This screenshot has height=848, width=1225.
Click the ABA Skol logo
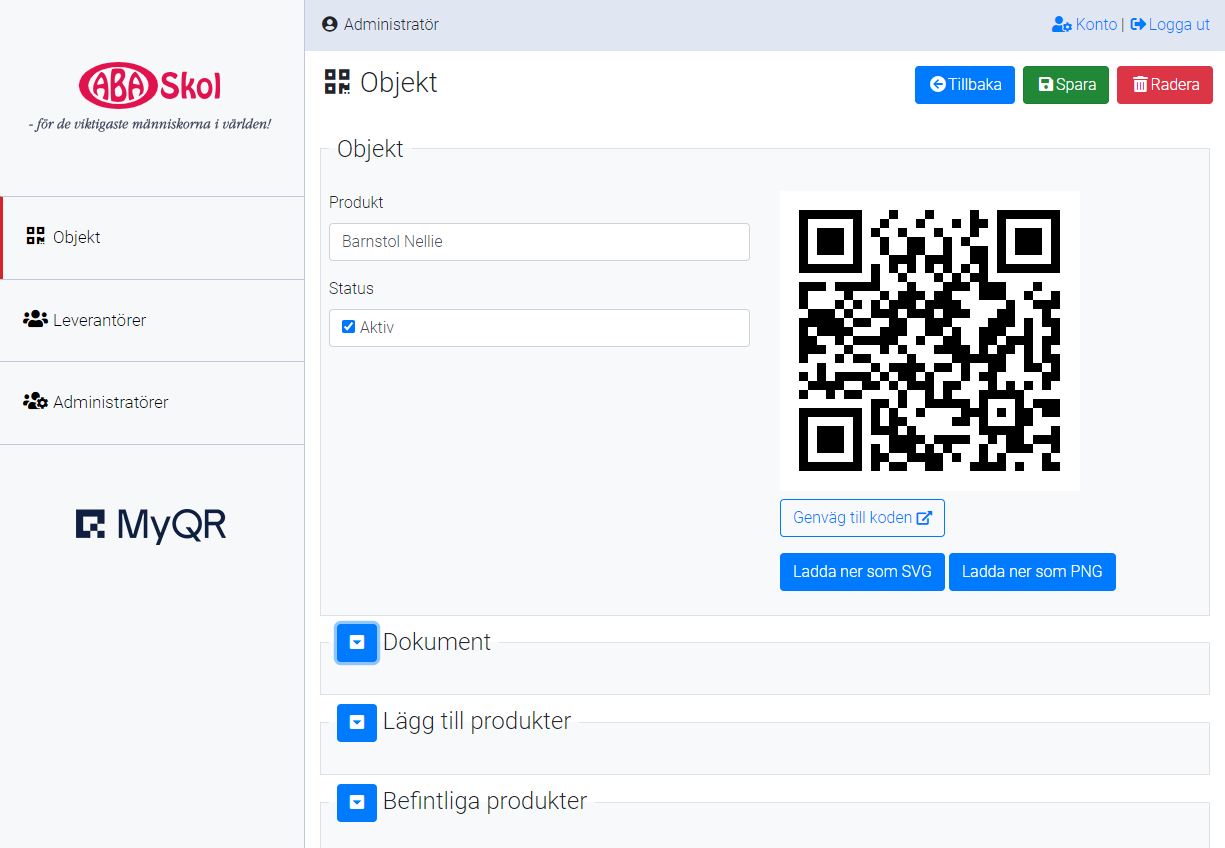coord(150,84)
